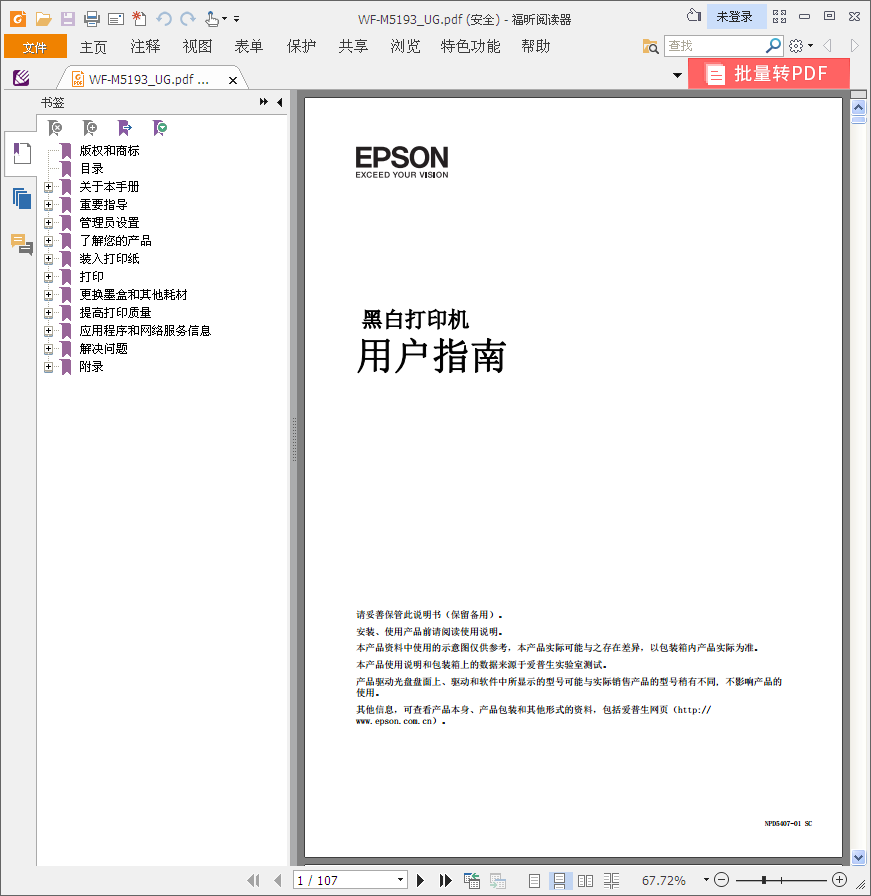Click the bookmark go-to arrow icon
Screen dimensions: 871x896
pos(125,128)
